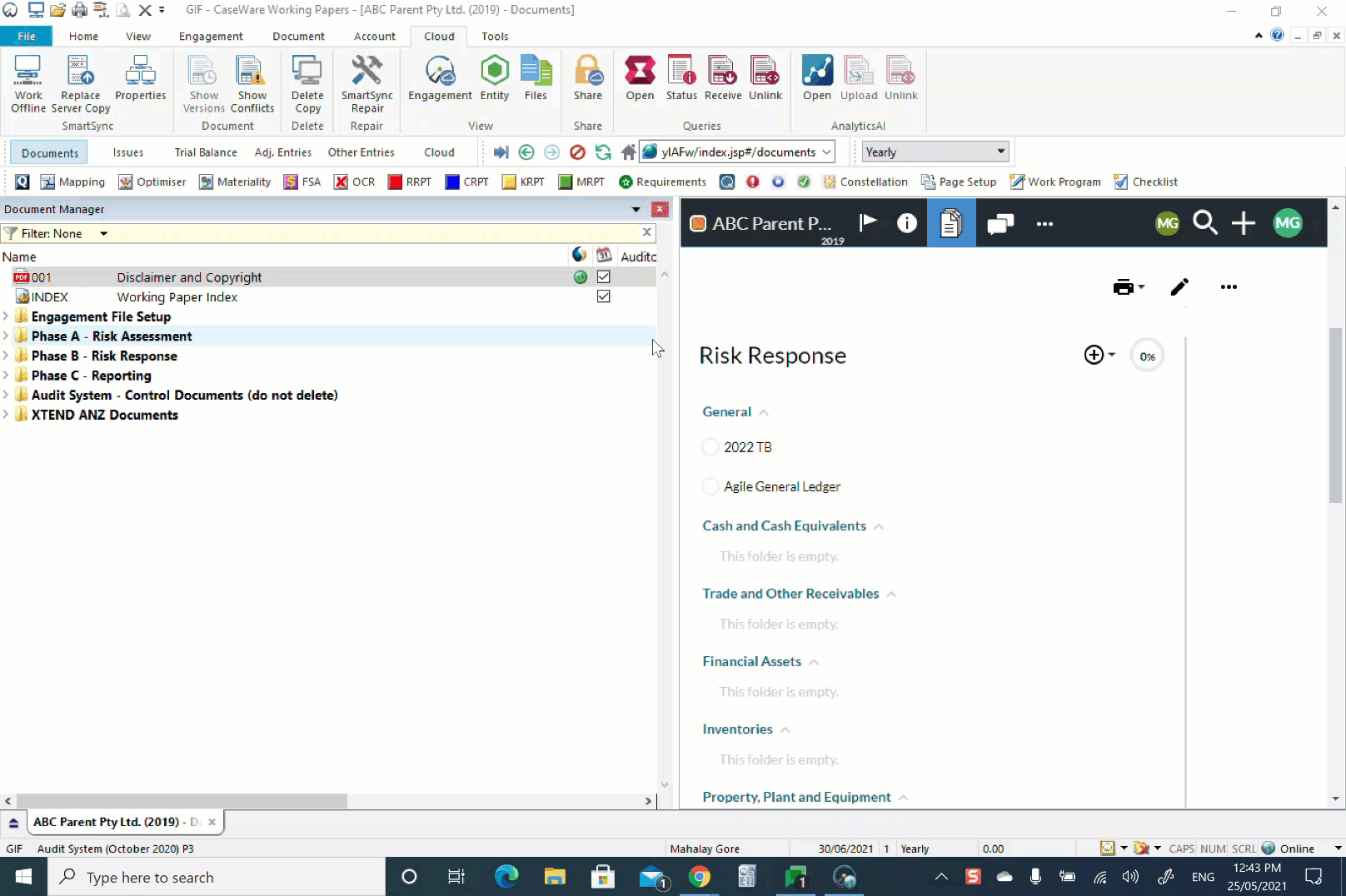The height and width of the screenshot is (896, 1346).
Task: Open the Yearly period dropdown
Action: [x=935, y=152]
